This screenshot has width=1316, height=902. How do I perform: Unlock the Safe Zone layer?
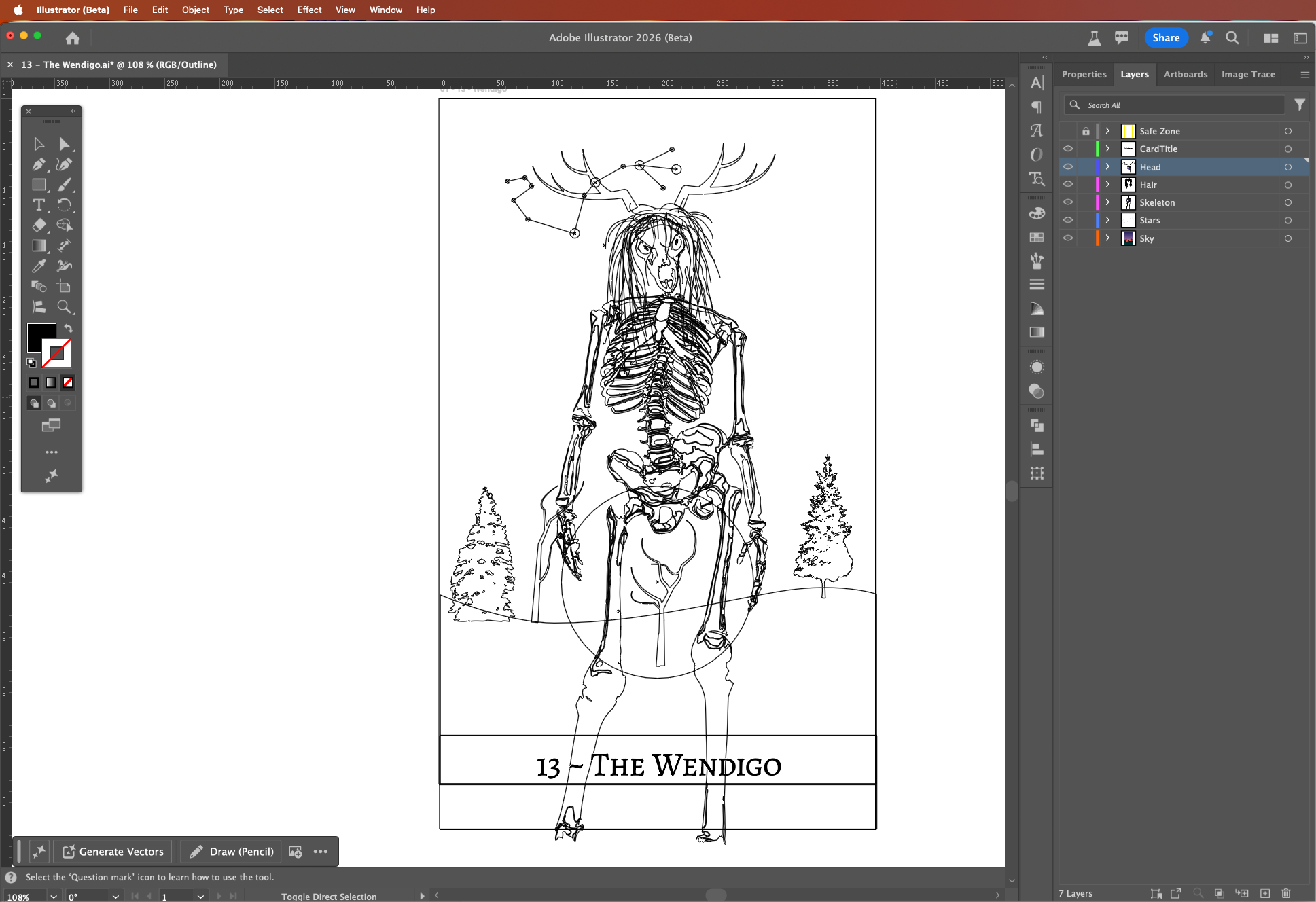tap(1086, 131)
